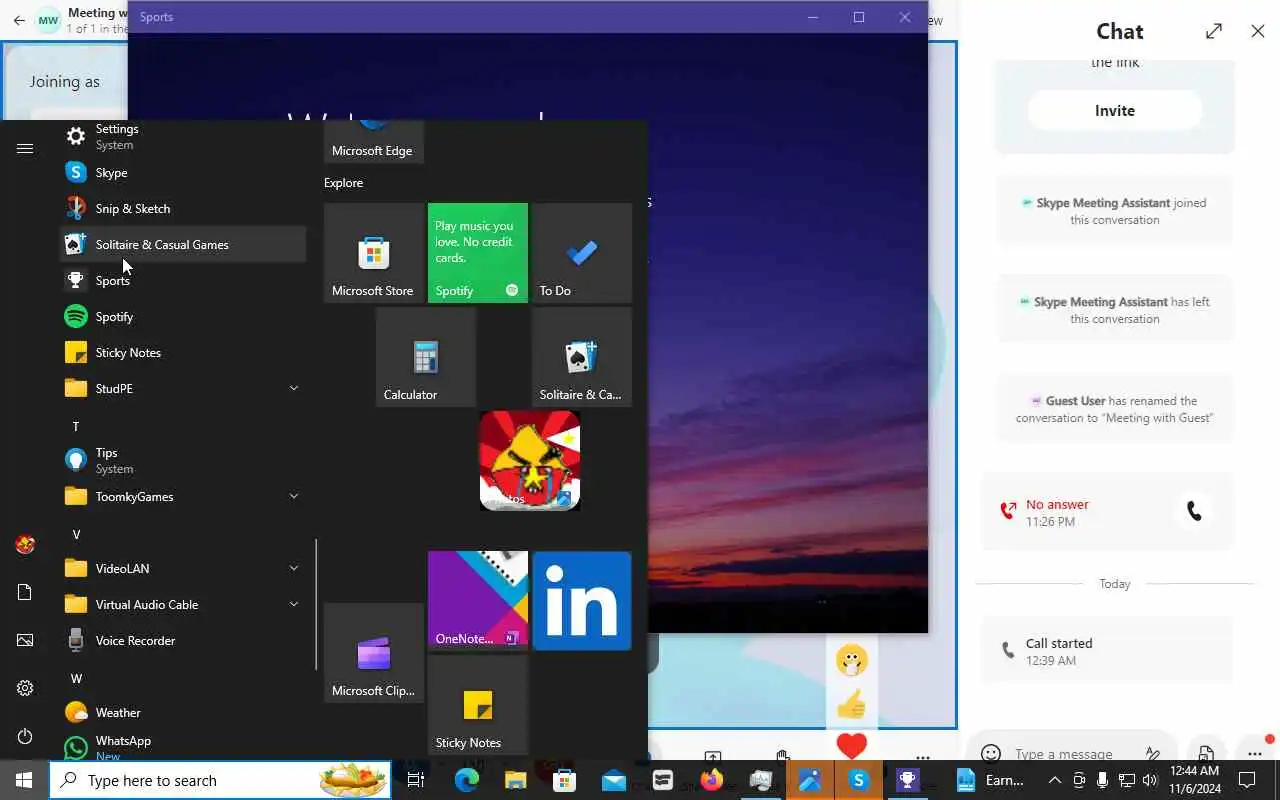Open Documents from Start sidebar
This screenshot has width=1280, height=800.
coord(25,592)
